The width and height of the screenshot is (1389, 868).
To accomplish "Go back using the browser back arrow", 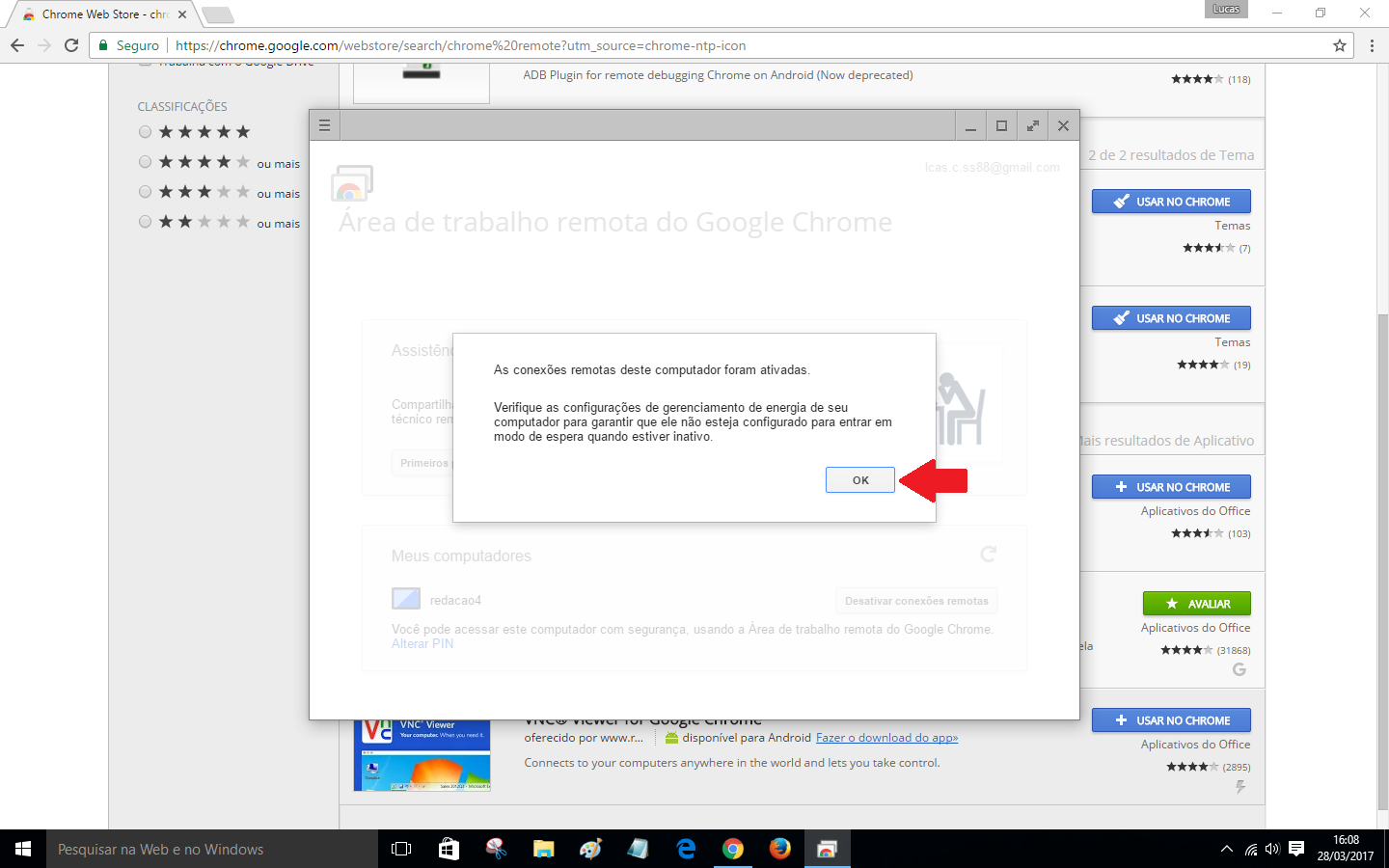I will pyautogui.click(x=17, y=45).
